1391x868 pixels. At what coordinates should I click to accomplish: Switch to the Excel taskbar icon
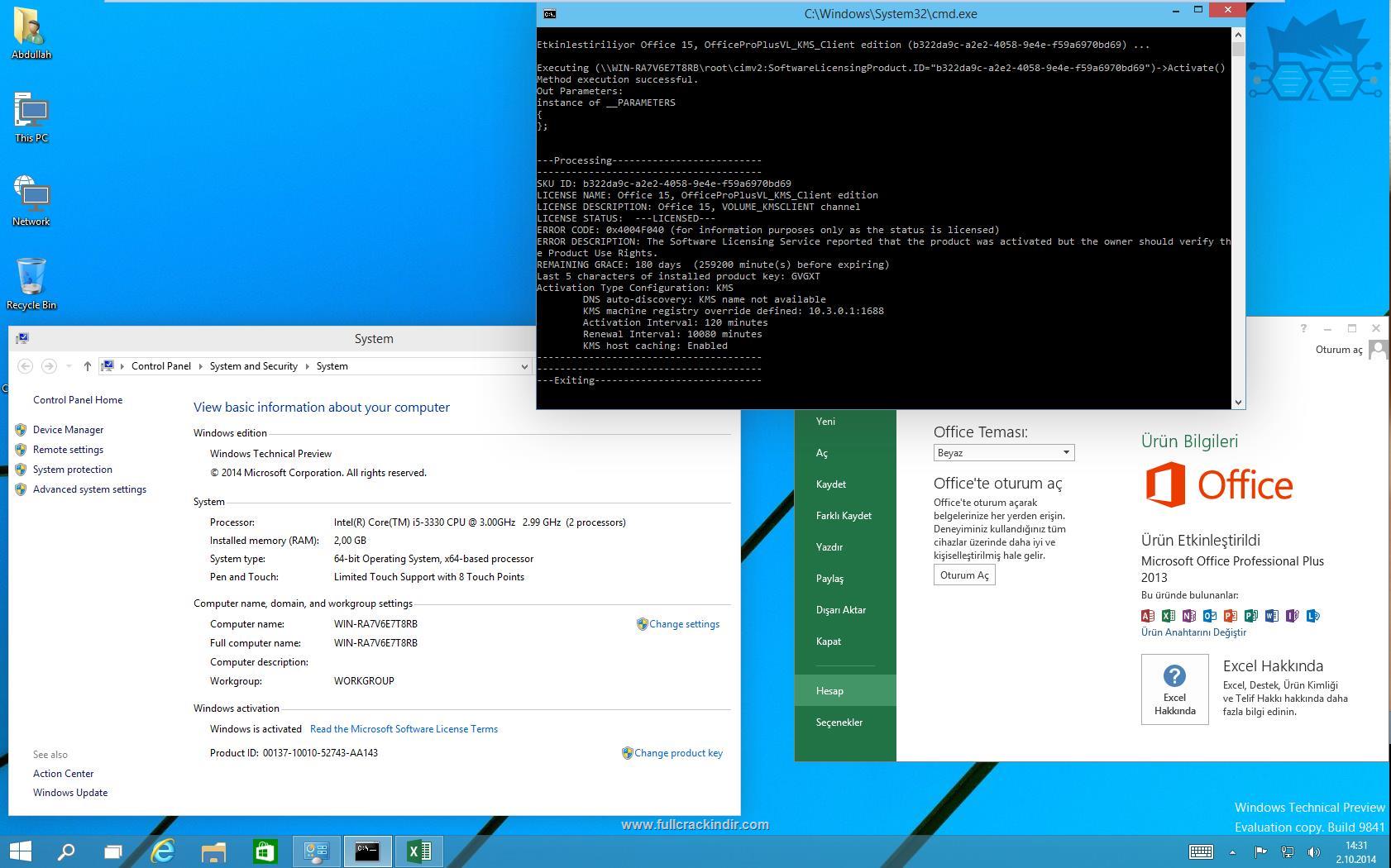coord(418,851)
